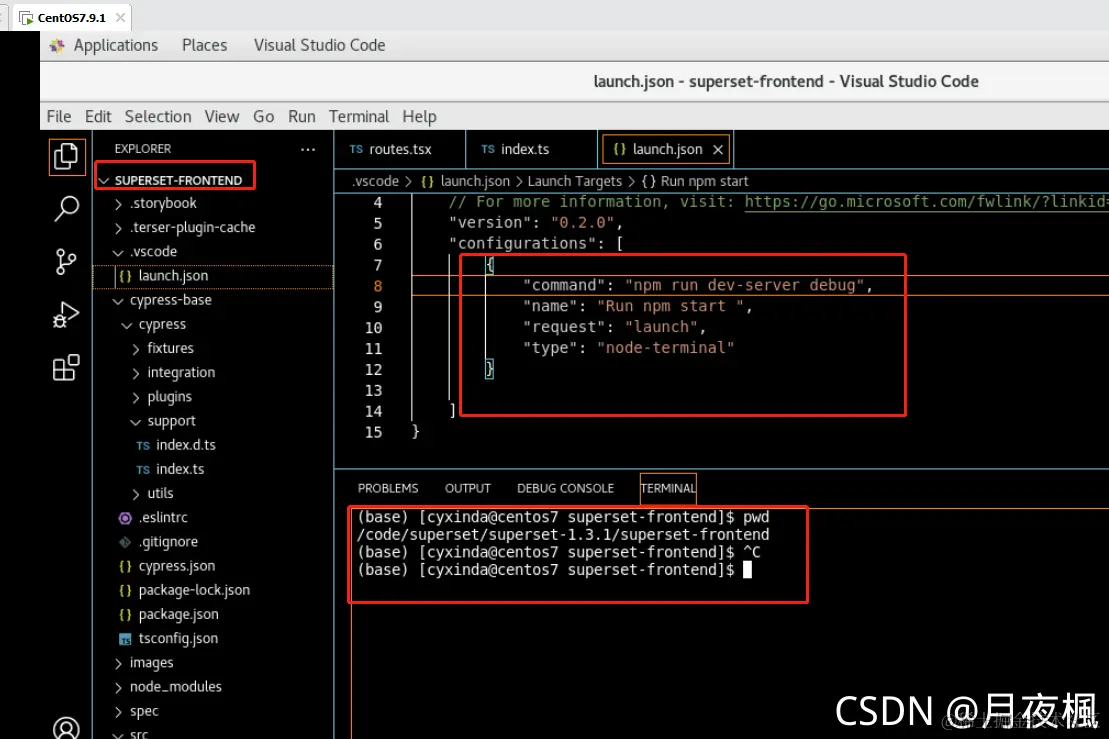The height and width of the screenshot is (739, 1109).
Task: Click line number 8 in gutter
Action: [378, 286]
